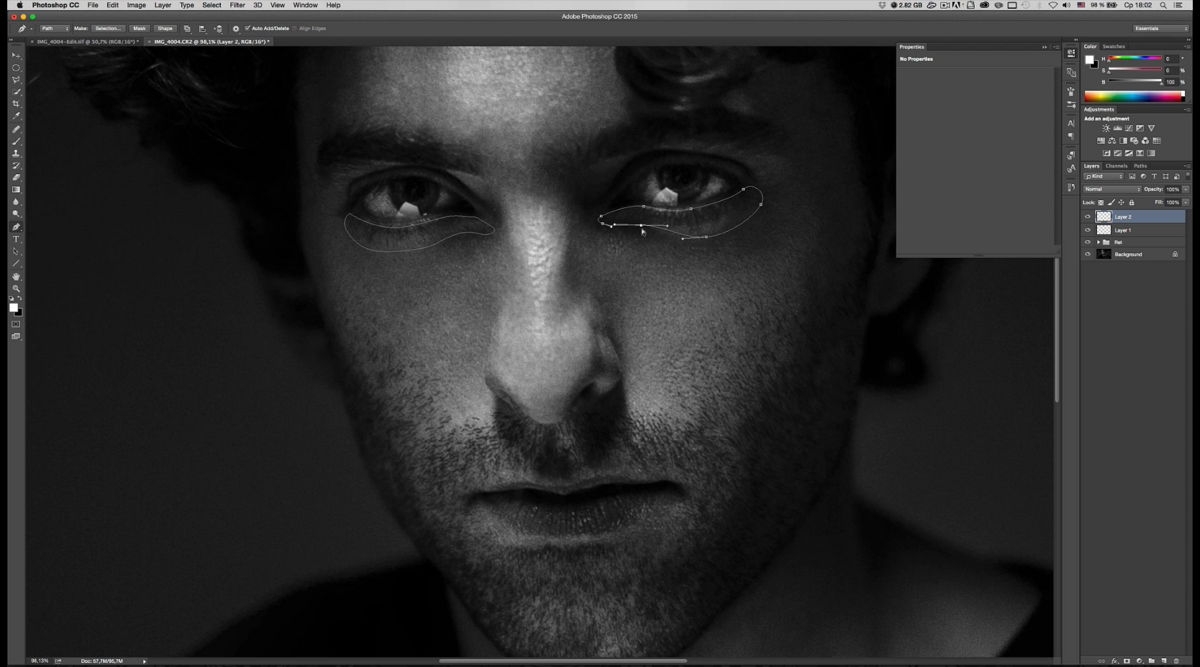The image size is (1200, 667).
Task: Switch to the Swatches tab
Action: [1113, 47]
